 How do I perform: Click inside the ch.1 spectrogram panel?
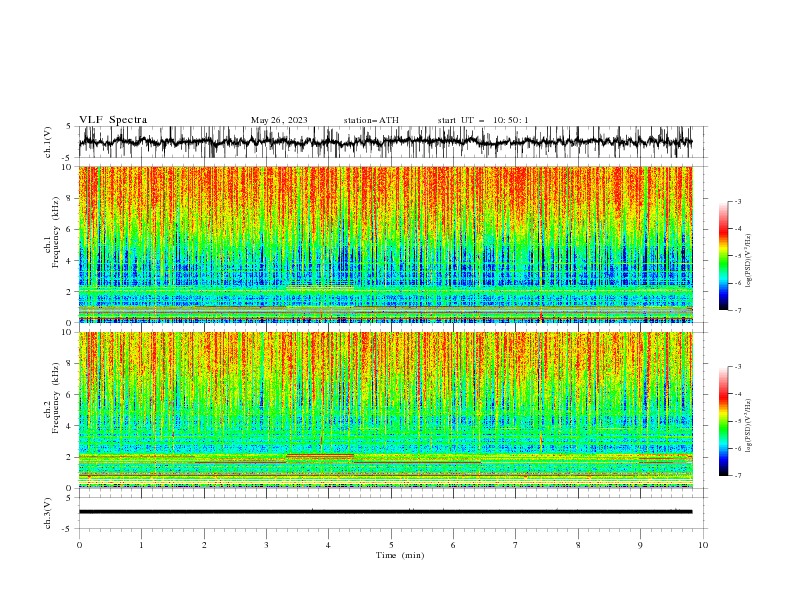[x=385, y=244]
